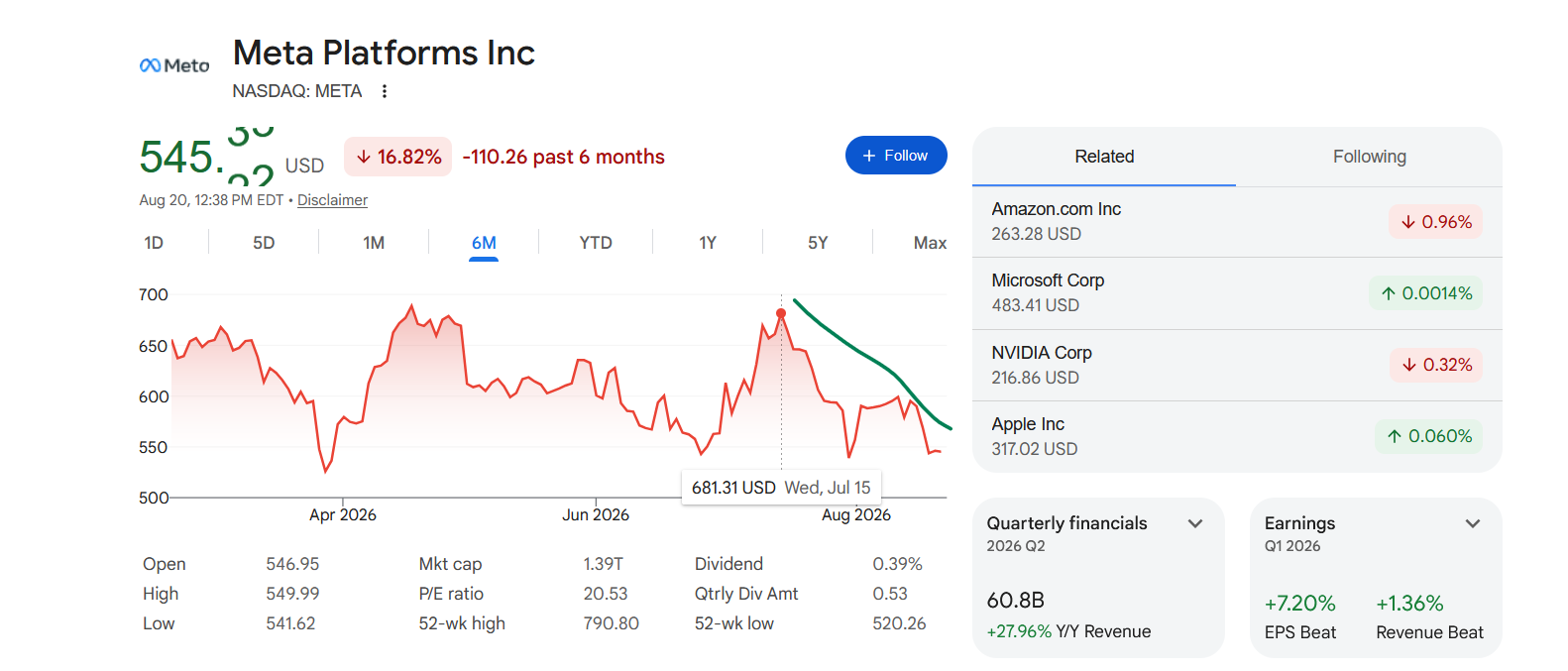This screenshot has width=1568, height=671.
Task: Click the red marker dot on chart
Action: pyautogui.click(x=781, y=313)
